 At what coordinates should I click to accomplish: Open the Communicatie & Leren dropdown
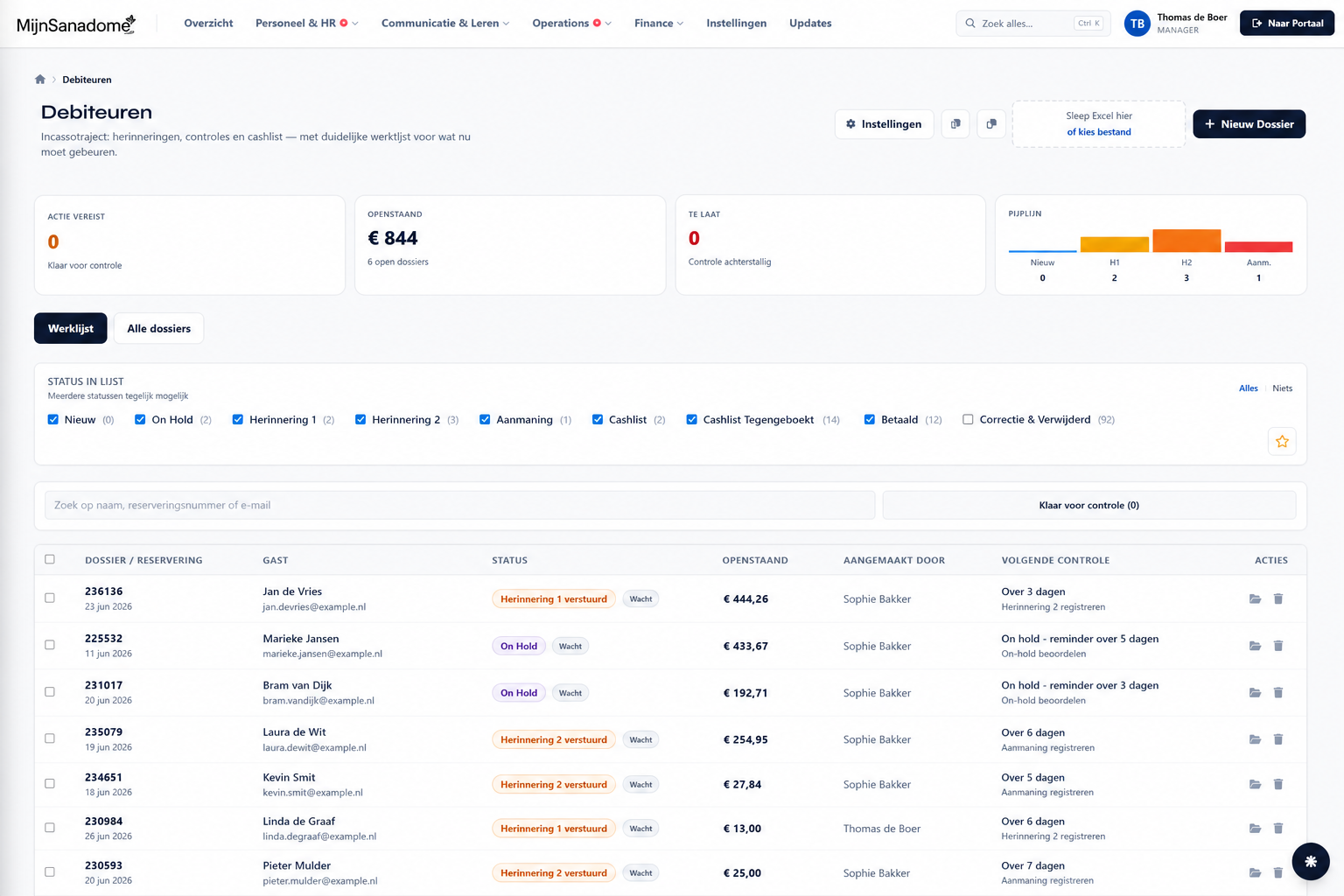tap(445, 24)
